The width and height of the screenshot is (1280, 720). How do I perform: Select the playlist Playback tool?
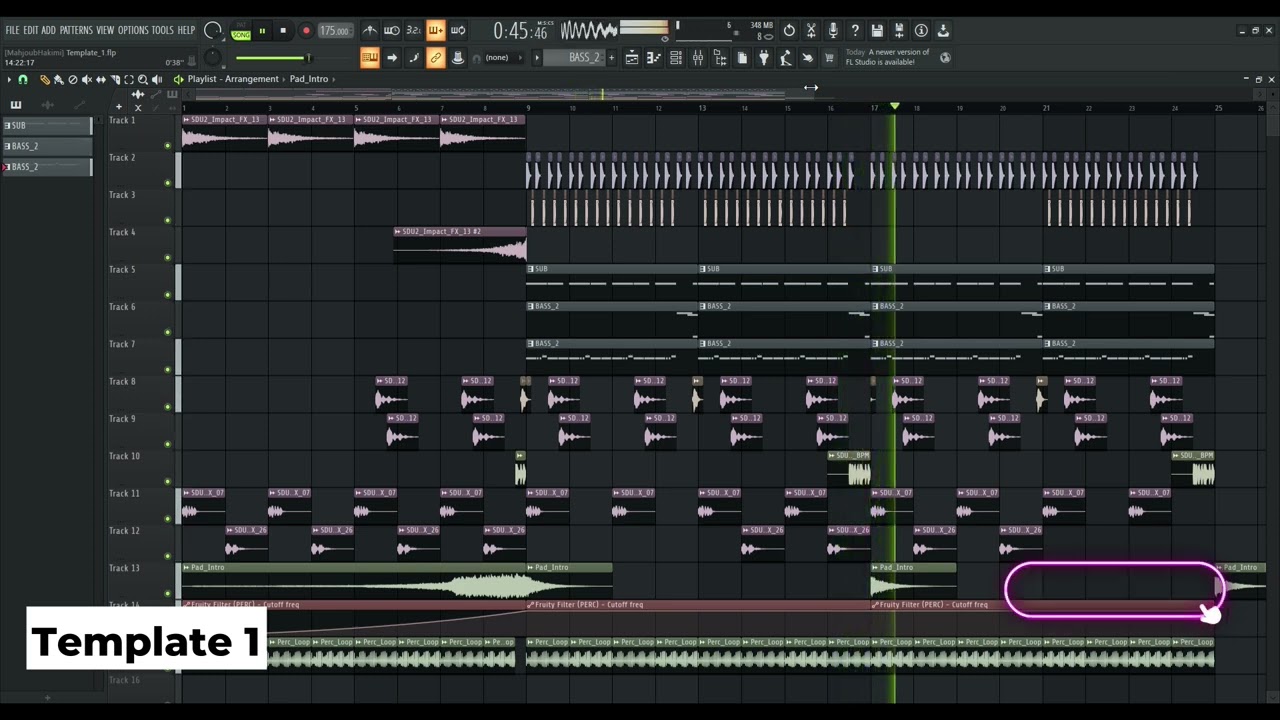(x=157, y=79)
